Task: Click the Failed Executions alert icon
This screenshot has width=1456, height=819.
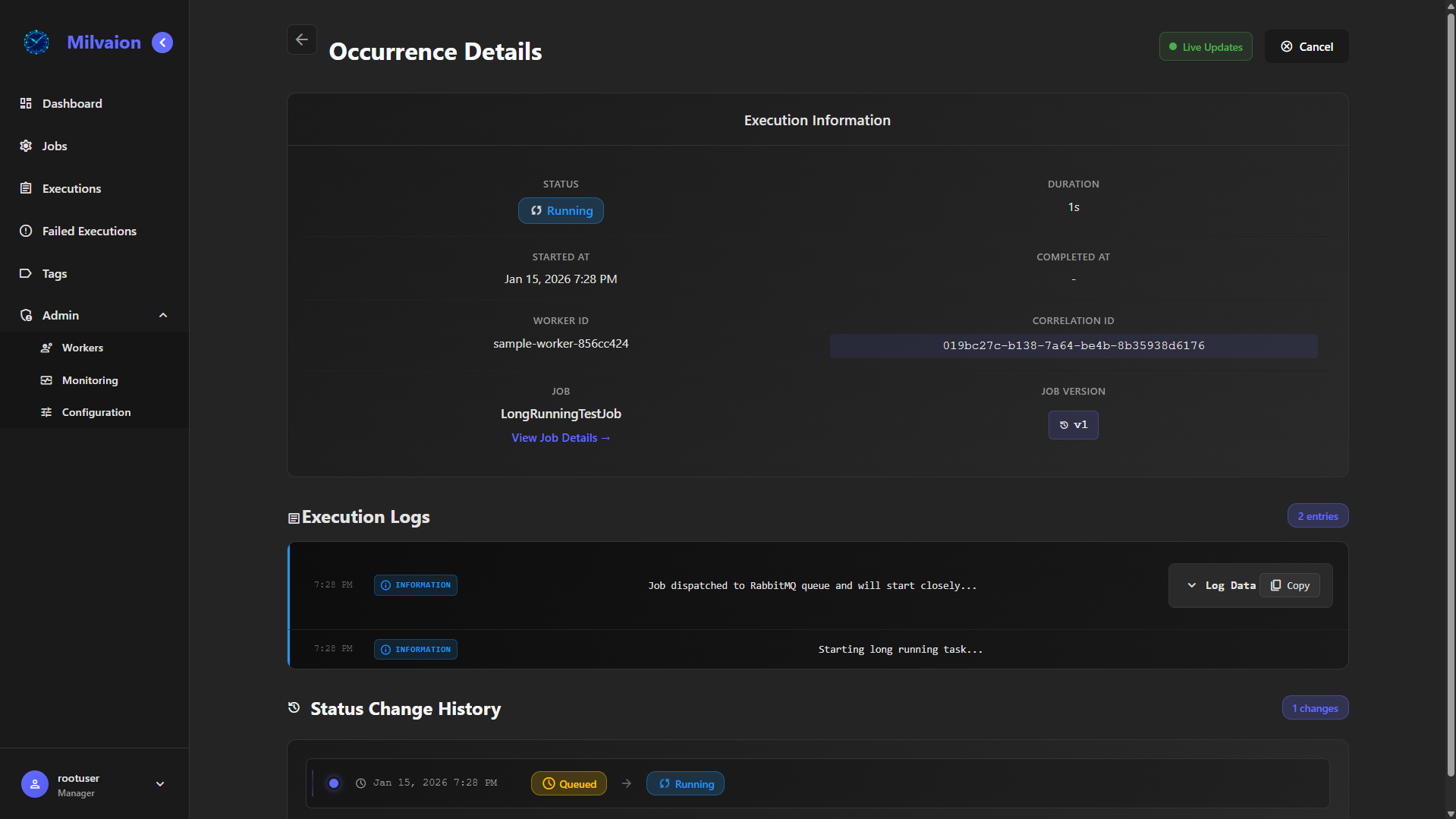Action: coord(26,231)
